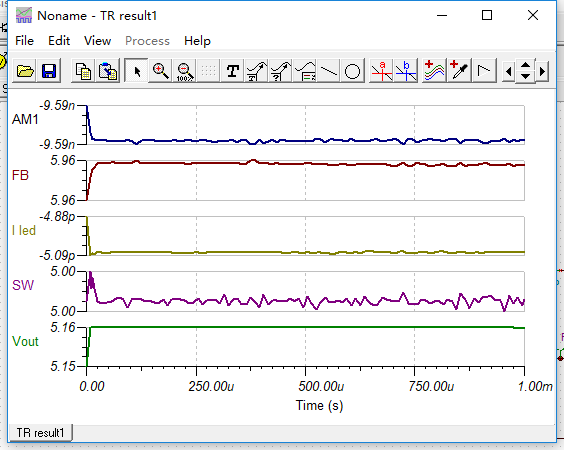Toggle the pointer selection tool
The width and height of the screenshot is (564, 450).
click(136, 71)
